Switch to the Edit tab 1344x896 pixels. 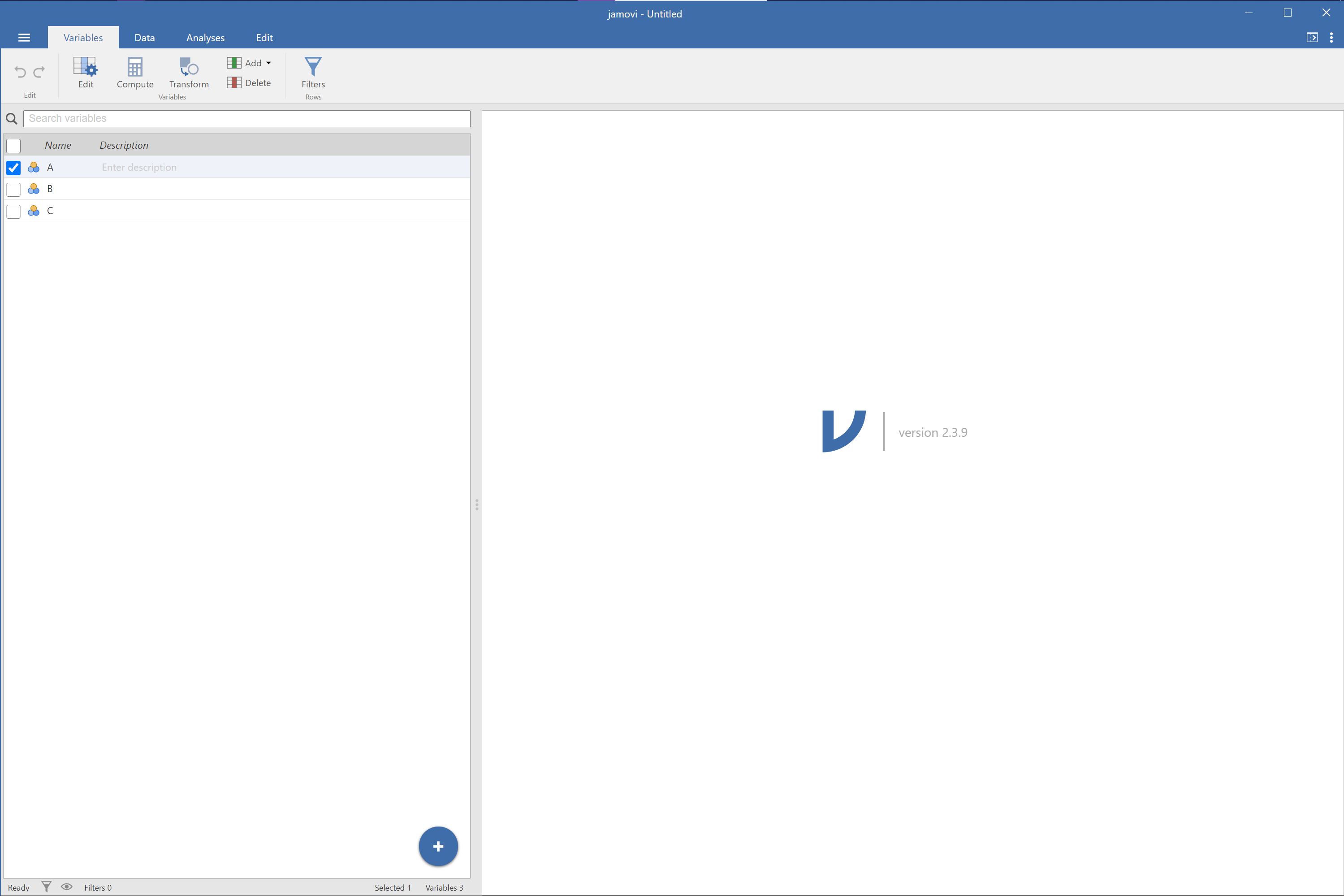(264, 38)
